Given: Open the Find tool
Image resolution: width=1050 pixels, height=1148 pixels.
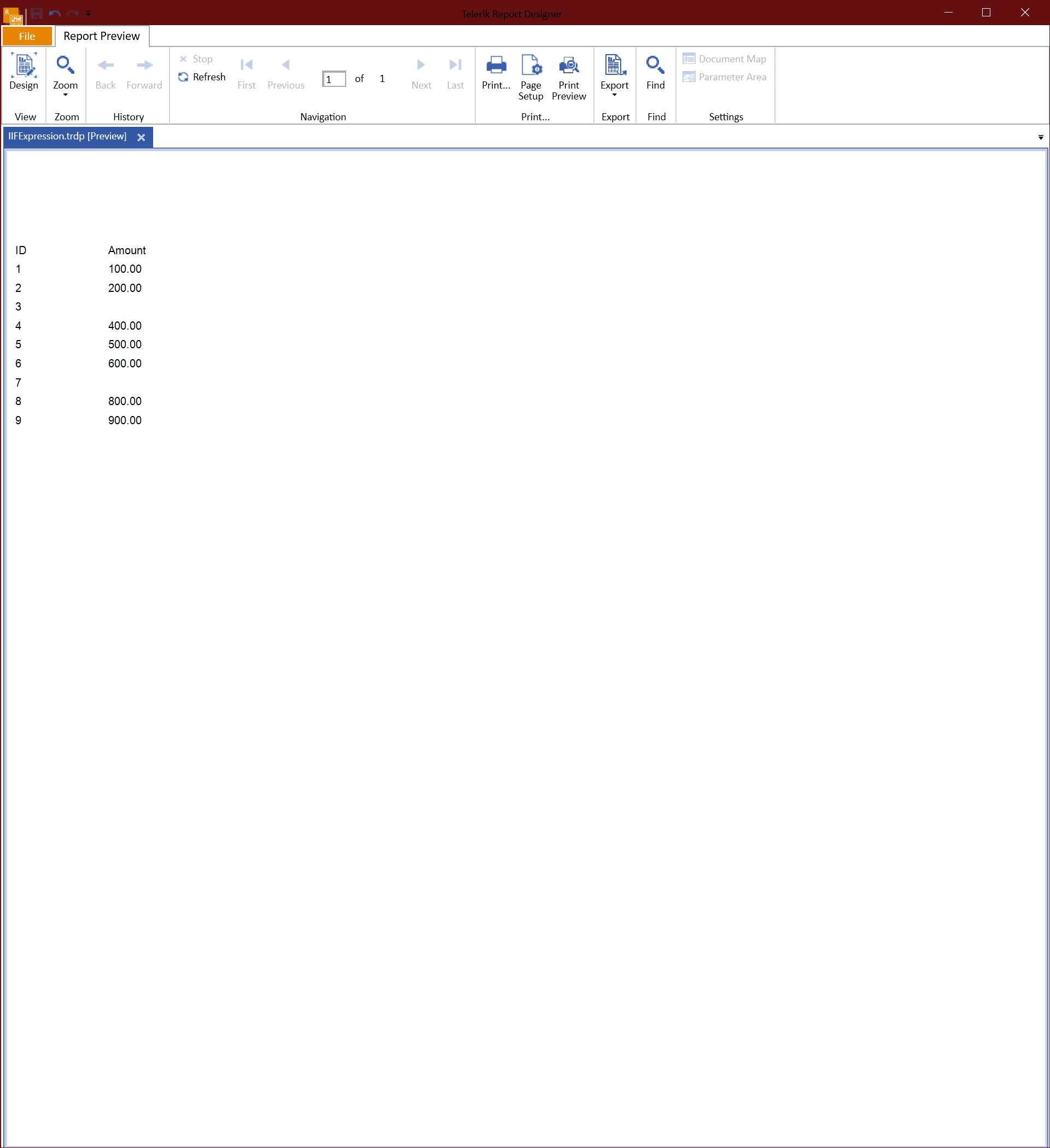Looking at the screenshot, I should pyautogui.click(x=655, y=72).
